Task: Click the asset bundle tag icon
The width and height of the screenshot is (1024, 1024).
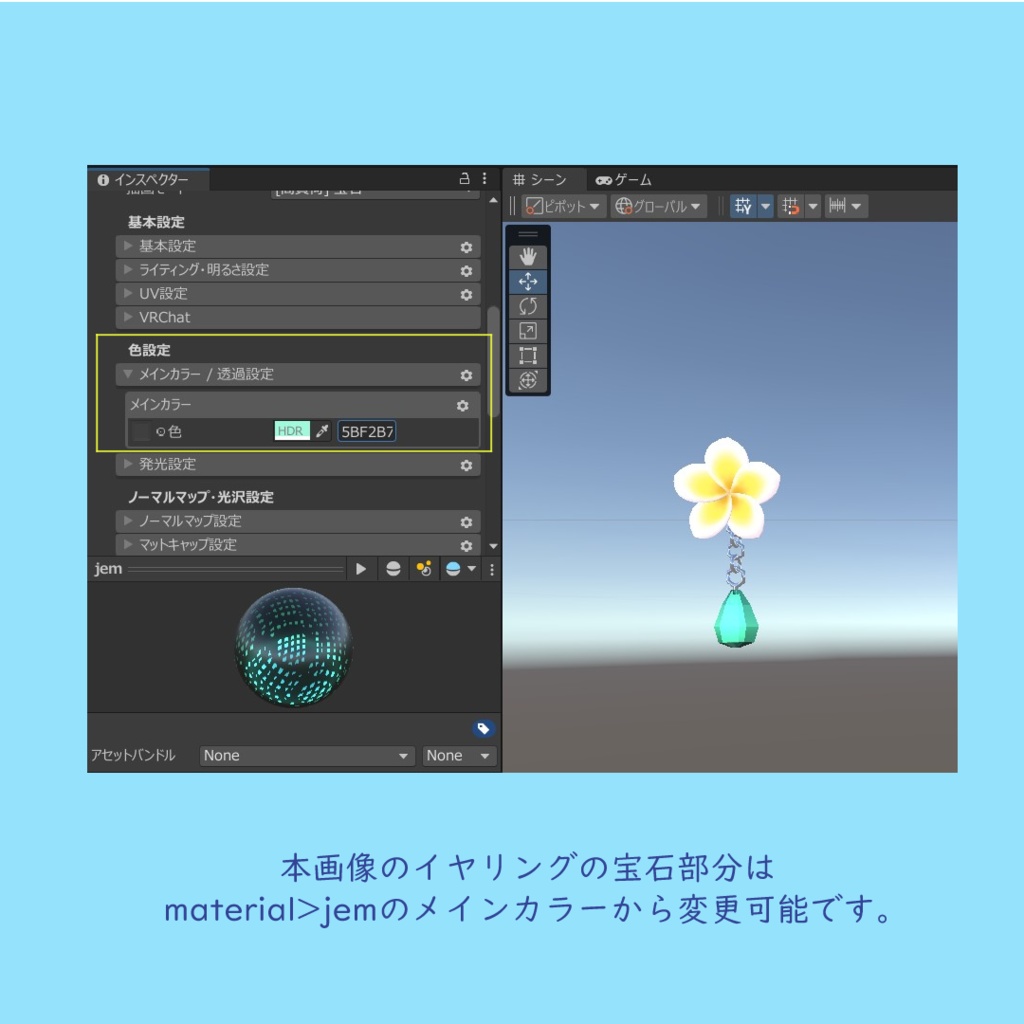Action: pyautogui.click(x=483, y=727)
